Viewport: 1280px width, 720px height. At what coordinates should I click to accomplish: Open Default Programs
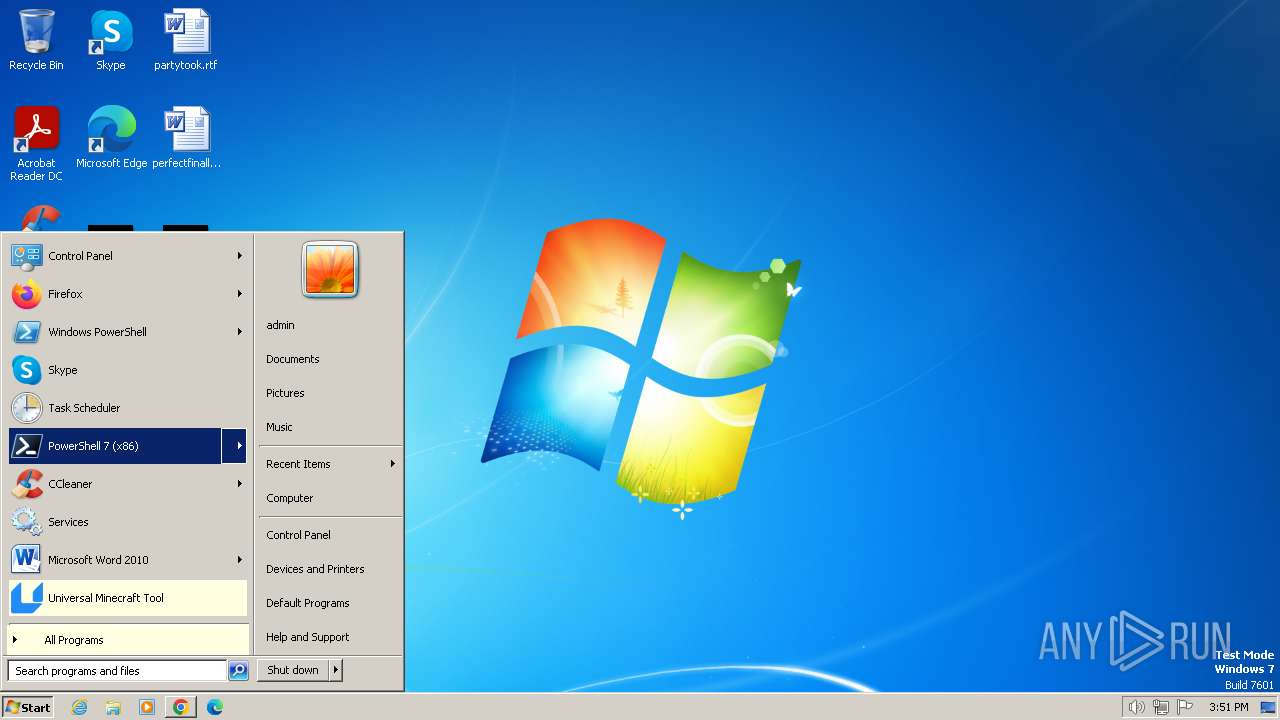point(330,603)
